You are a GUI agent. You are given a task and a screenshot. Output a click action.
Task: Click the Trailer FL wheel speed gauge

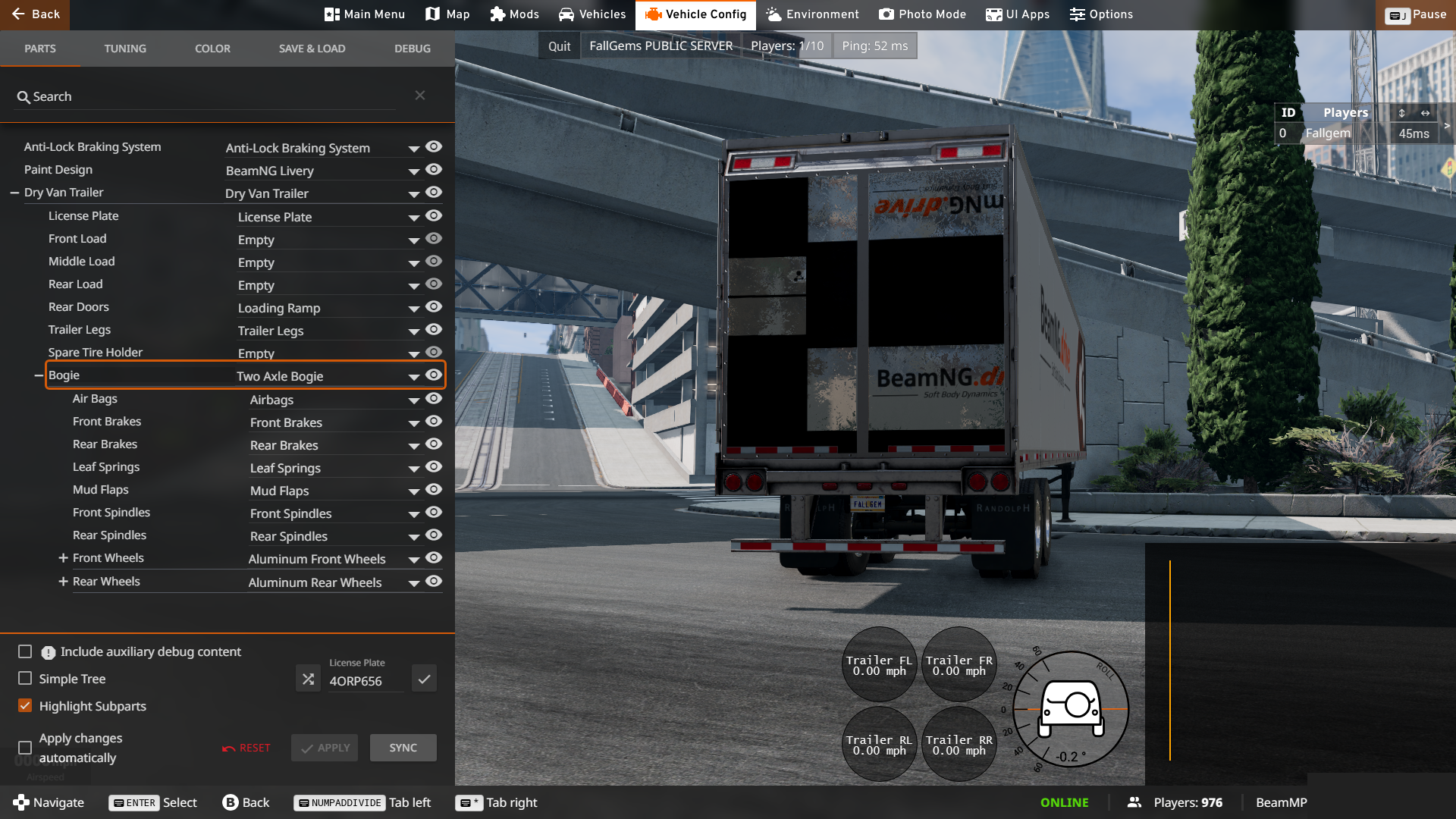[x=880, y=665]
